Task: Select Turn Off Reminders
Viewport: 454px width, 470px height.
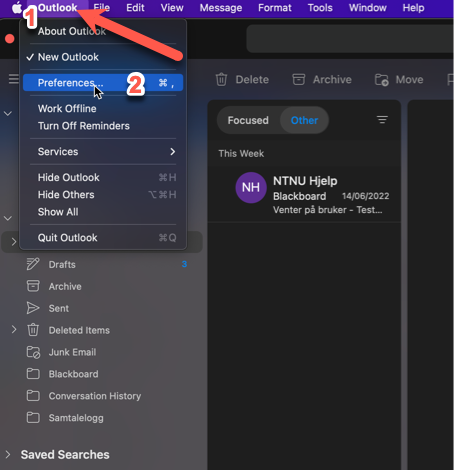Action: [x=103, y=126]
